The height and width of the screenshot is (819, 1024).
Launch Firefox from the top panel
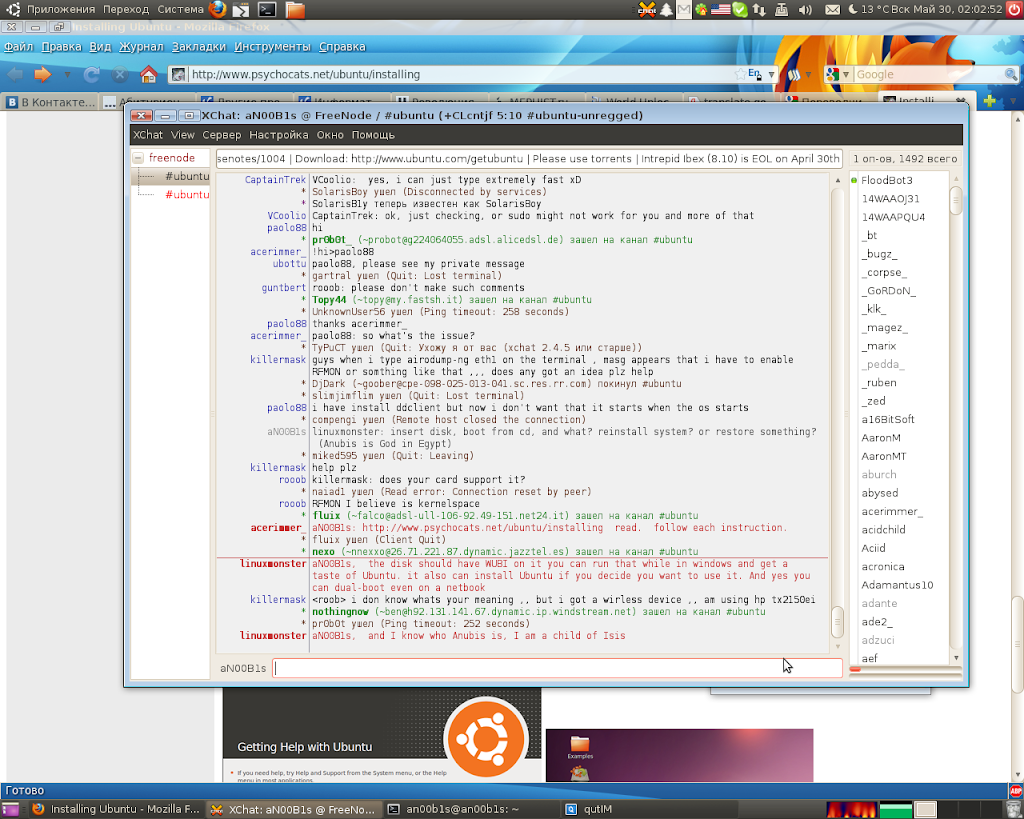218,10
